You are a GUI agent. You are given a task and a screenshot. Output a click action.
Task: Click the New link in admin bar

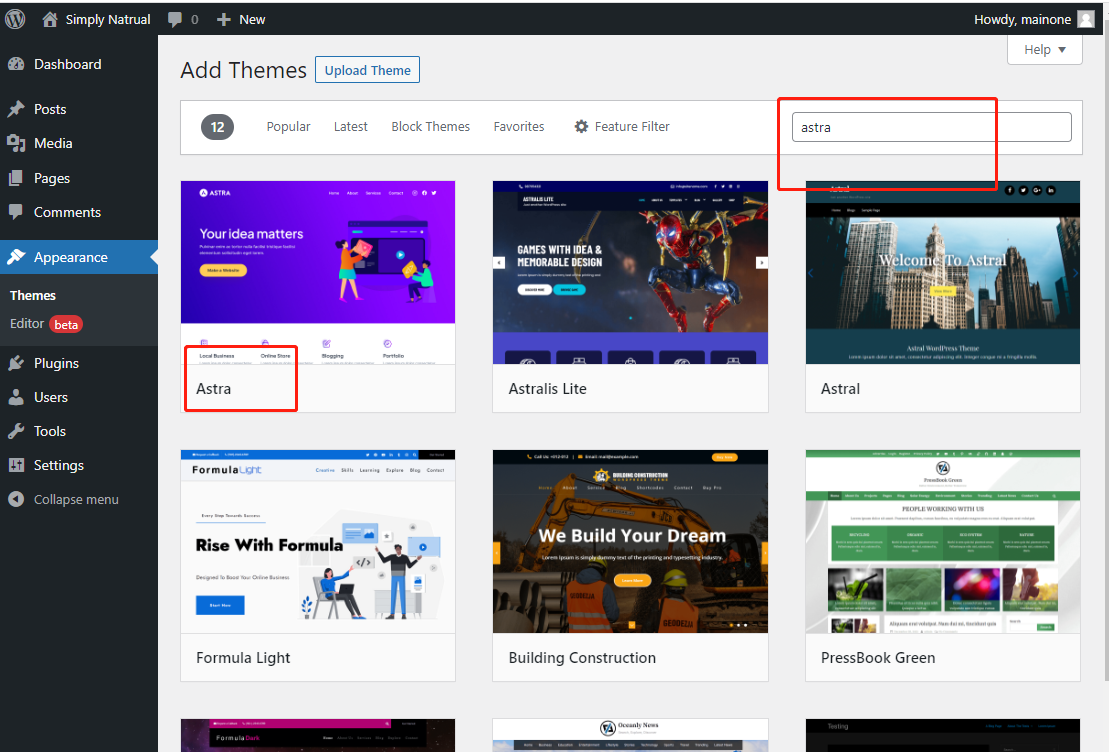(x=252, y=20)
